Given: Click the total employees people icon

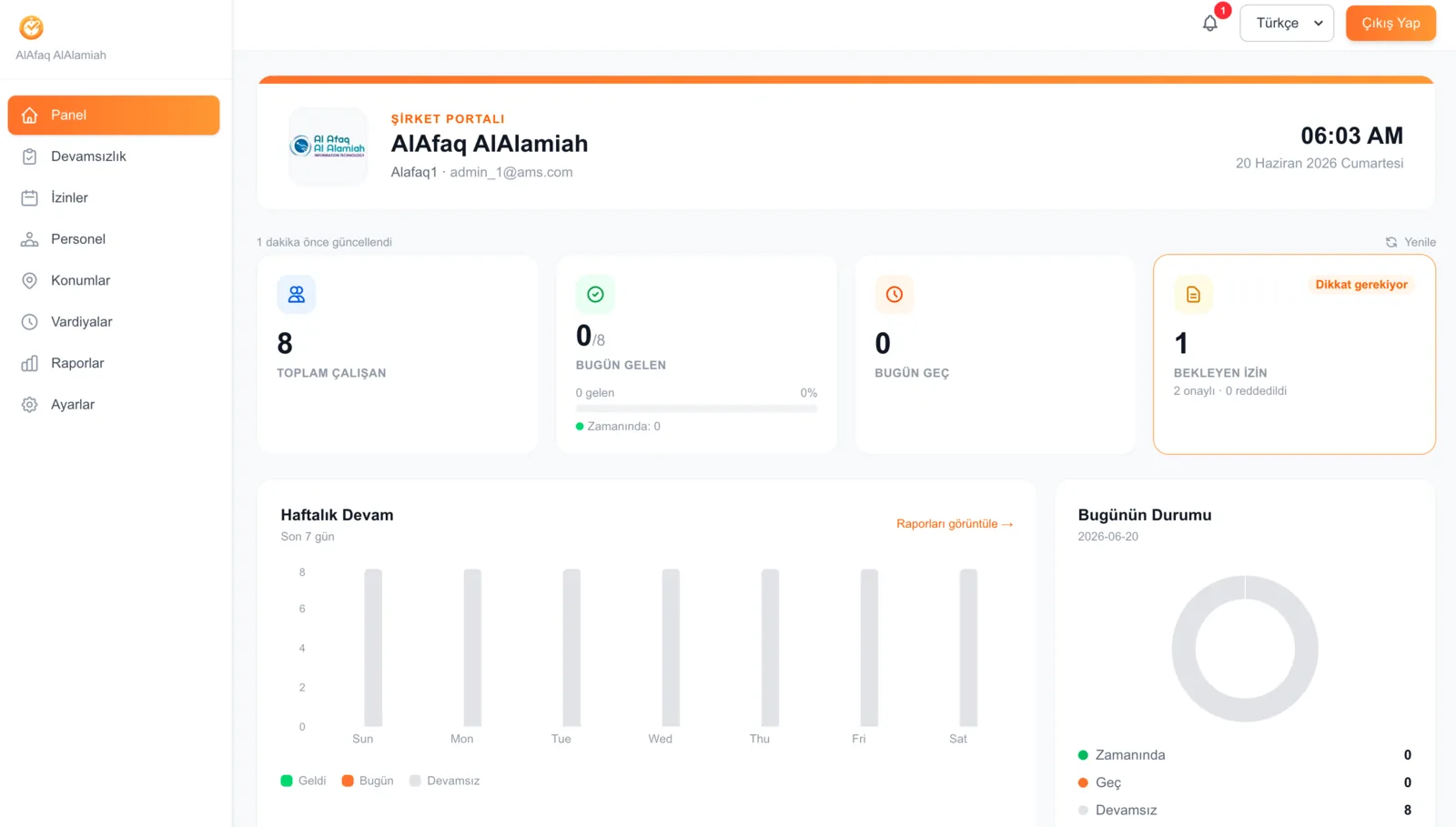Looking at the screenshot, I should 297,295.
